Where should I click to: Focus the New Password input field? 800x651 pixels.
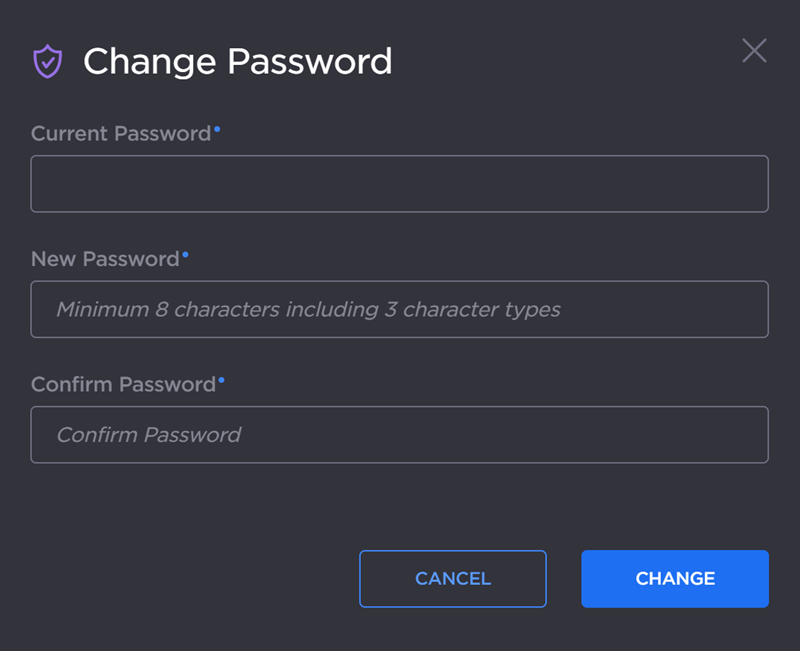pyautogui.click(x=400, y=310)
